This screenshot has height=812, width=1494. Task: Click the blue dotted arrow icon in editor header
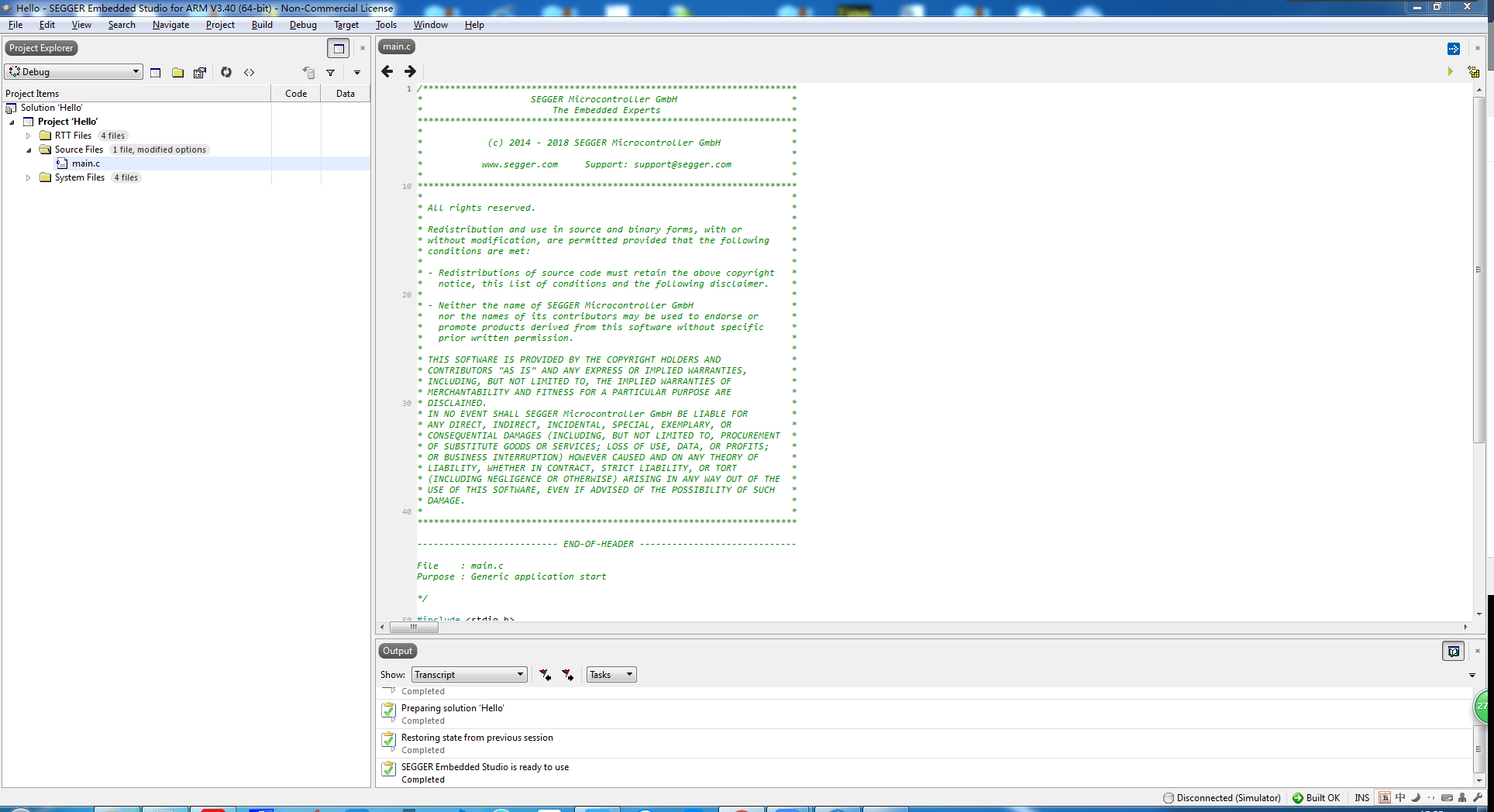point(1453,49)
